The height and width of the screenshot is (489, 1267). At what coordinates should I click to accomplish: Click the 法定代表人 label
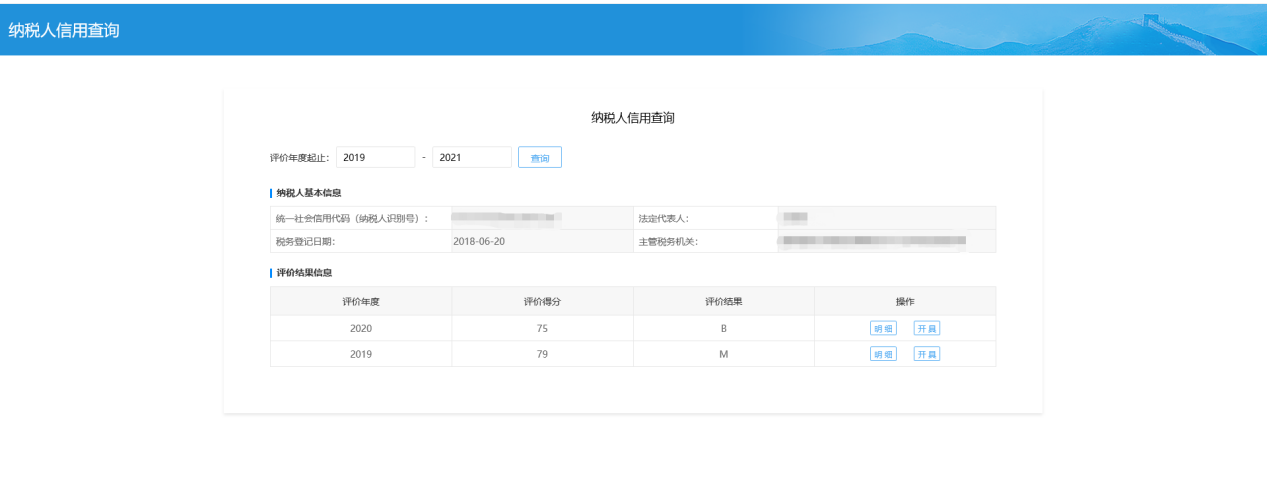coord(663,218)
